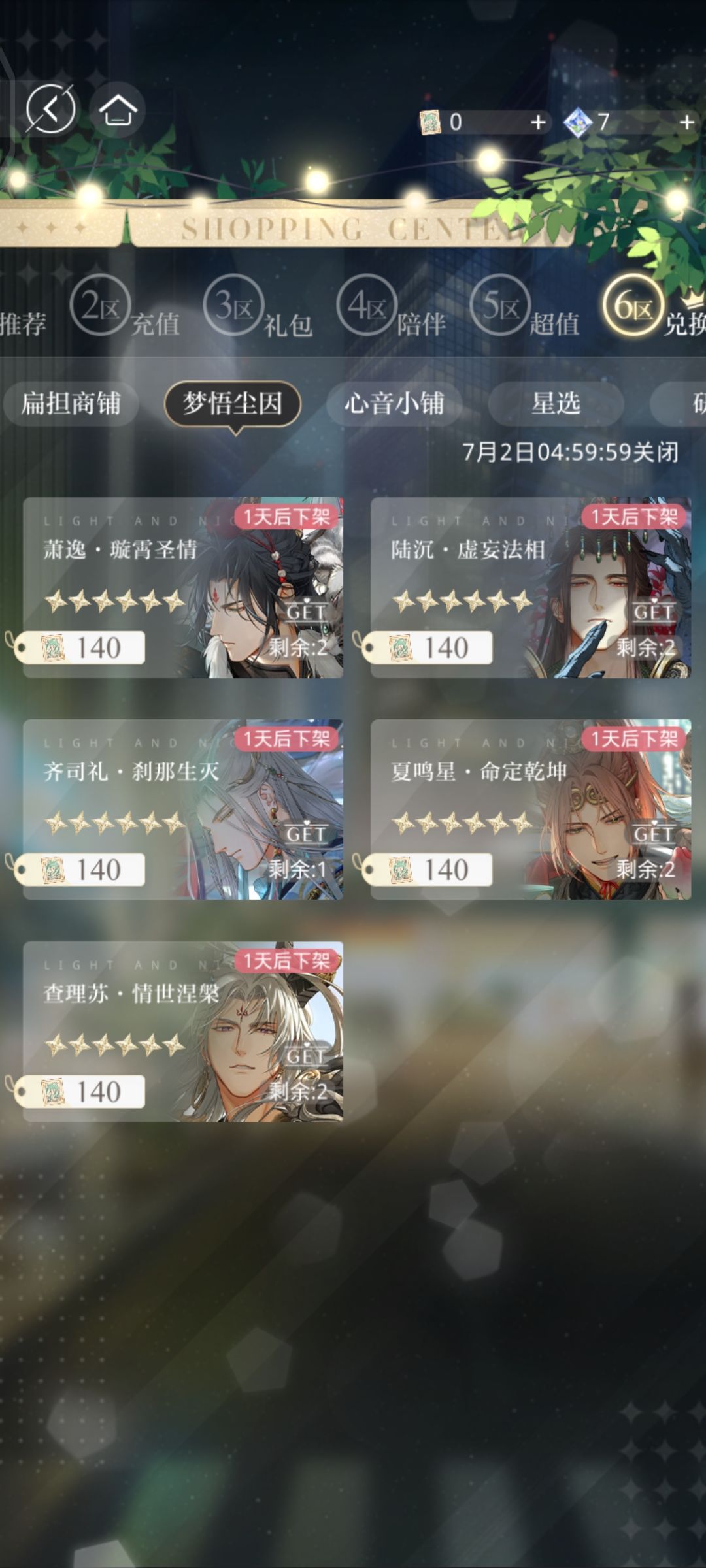706x1568 pixels.
Task: Open 心音小铺 shop category
Action: point(394,403)
